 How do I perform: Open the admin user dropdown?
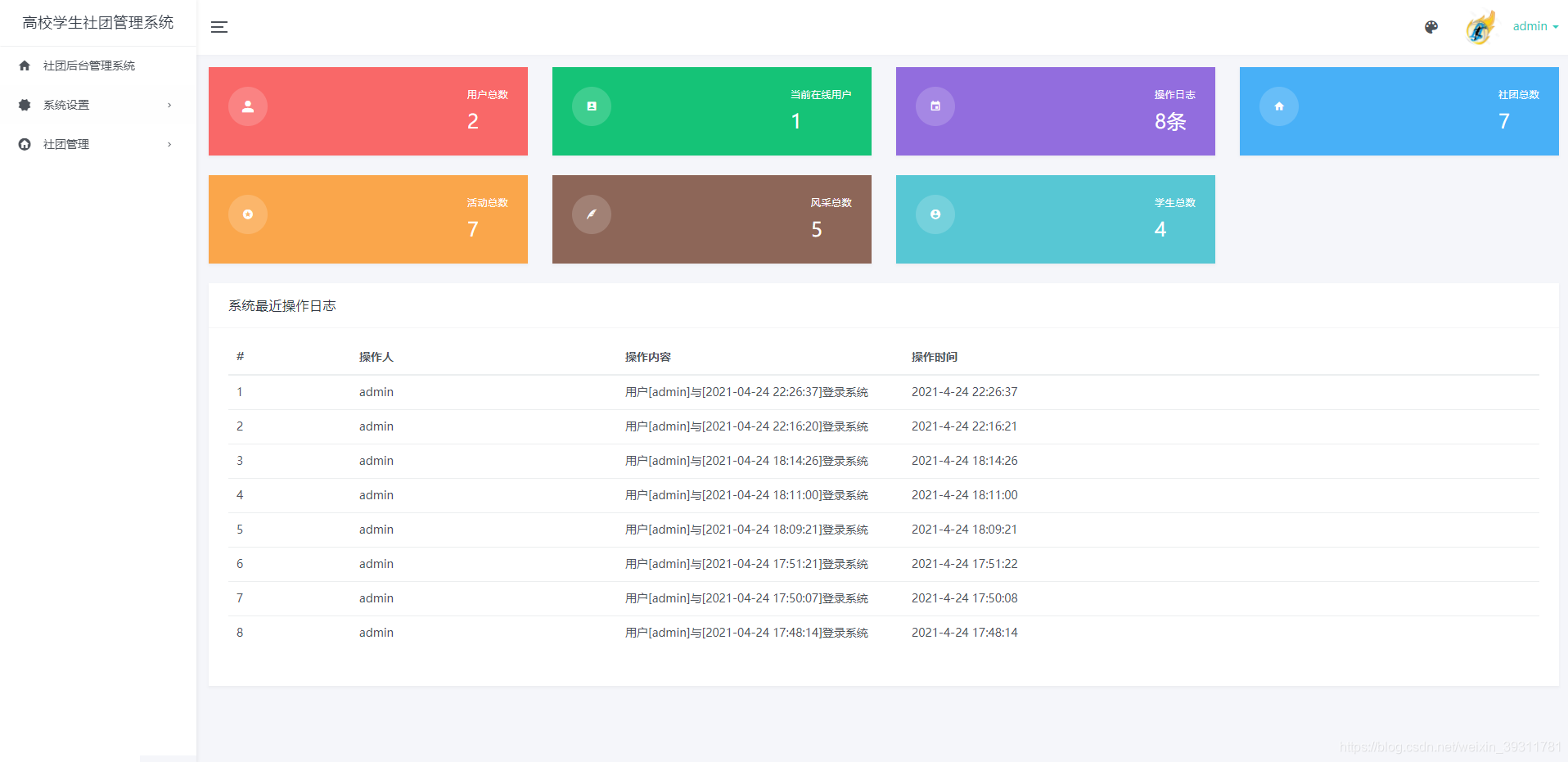click(x=1535, y=26)
